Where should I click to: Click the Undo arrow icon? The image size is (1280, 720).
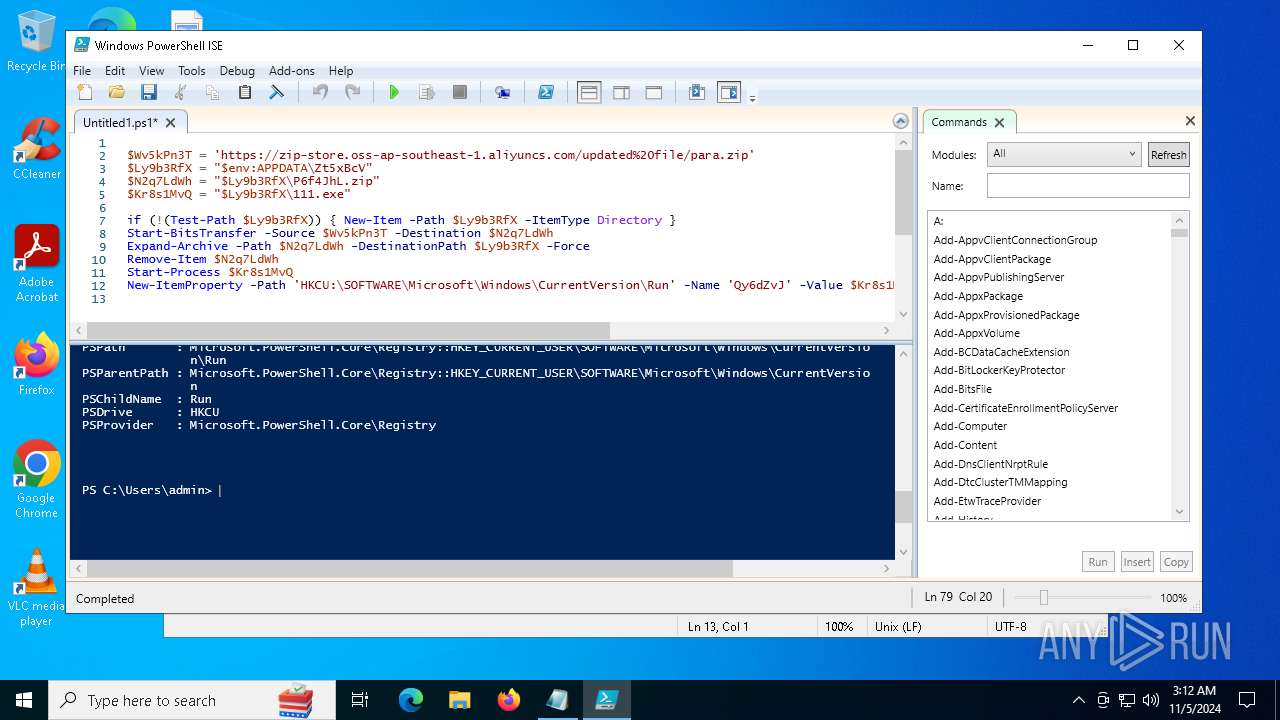320,92
